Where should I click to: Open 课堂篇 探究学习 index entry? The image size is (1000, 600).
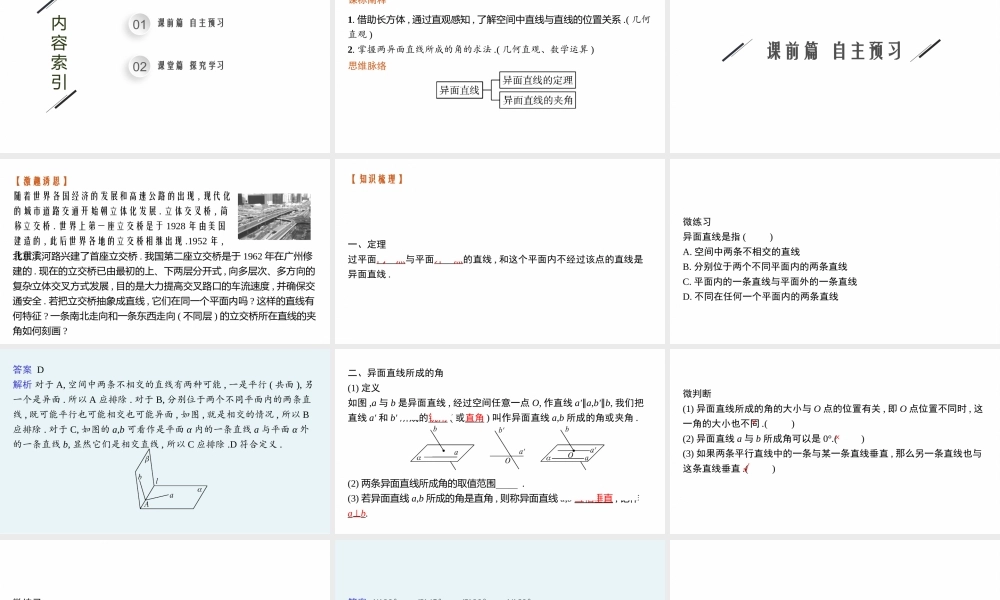pyautogui.click(x=190, y=66)
